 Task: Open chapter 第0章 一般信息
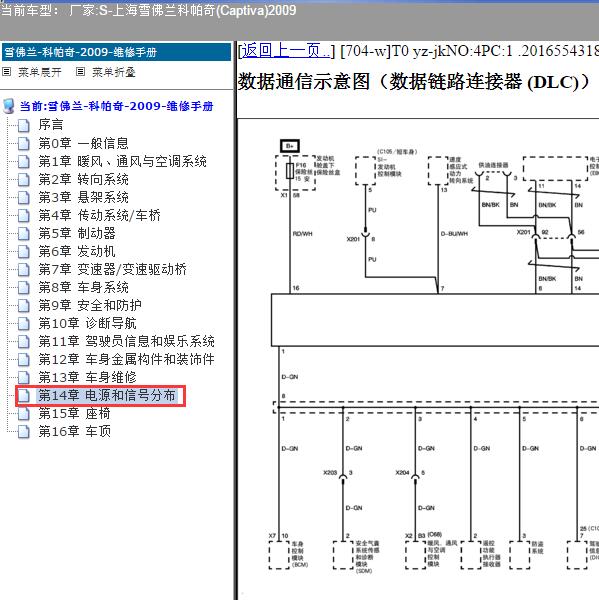tap(83, 143)
